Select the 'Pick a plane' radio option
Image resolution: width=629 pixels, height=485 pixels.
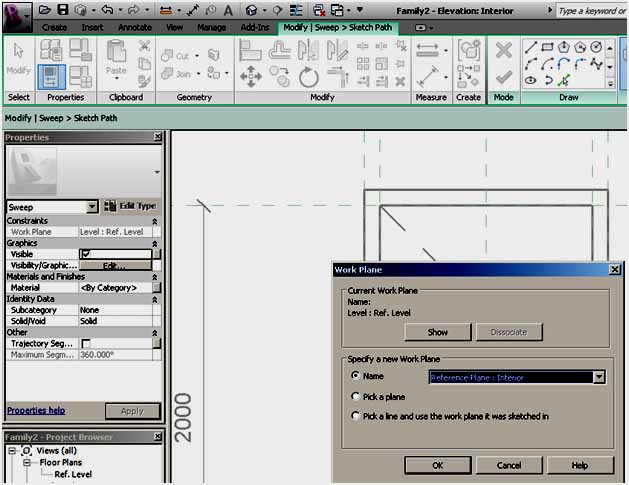(356, 397)
